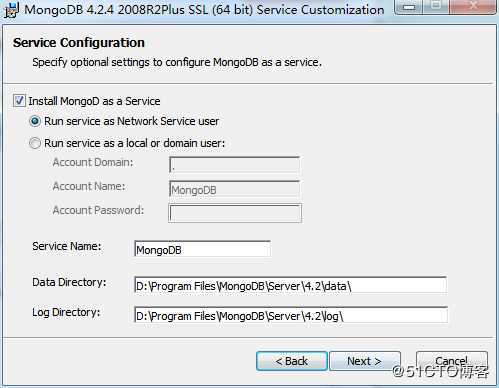This screenshot has width=499, height=388.
Task: Click the 'Account Domain:' label
Action: tap(93, 162)
